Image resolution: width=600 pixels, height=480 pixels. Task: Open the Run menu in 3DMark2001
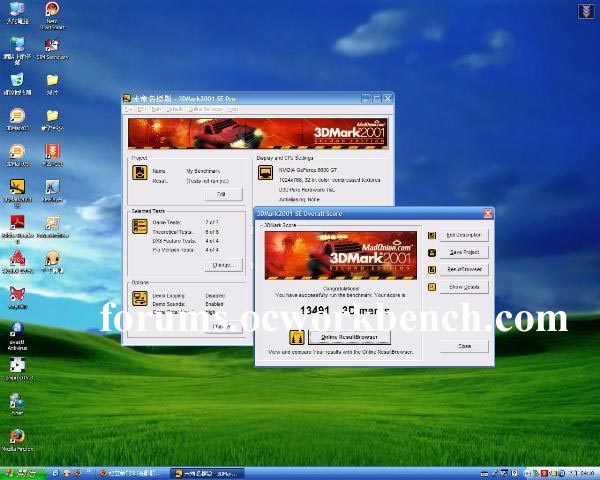pos(156,109)
